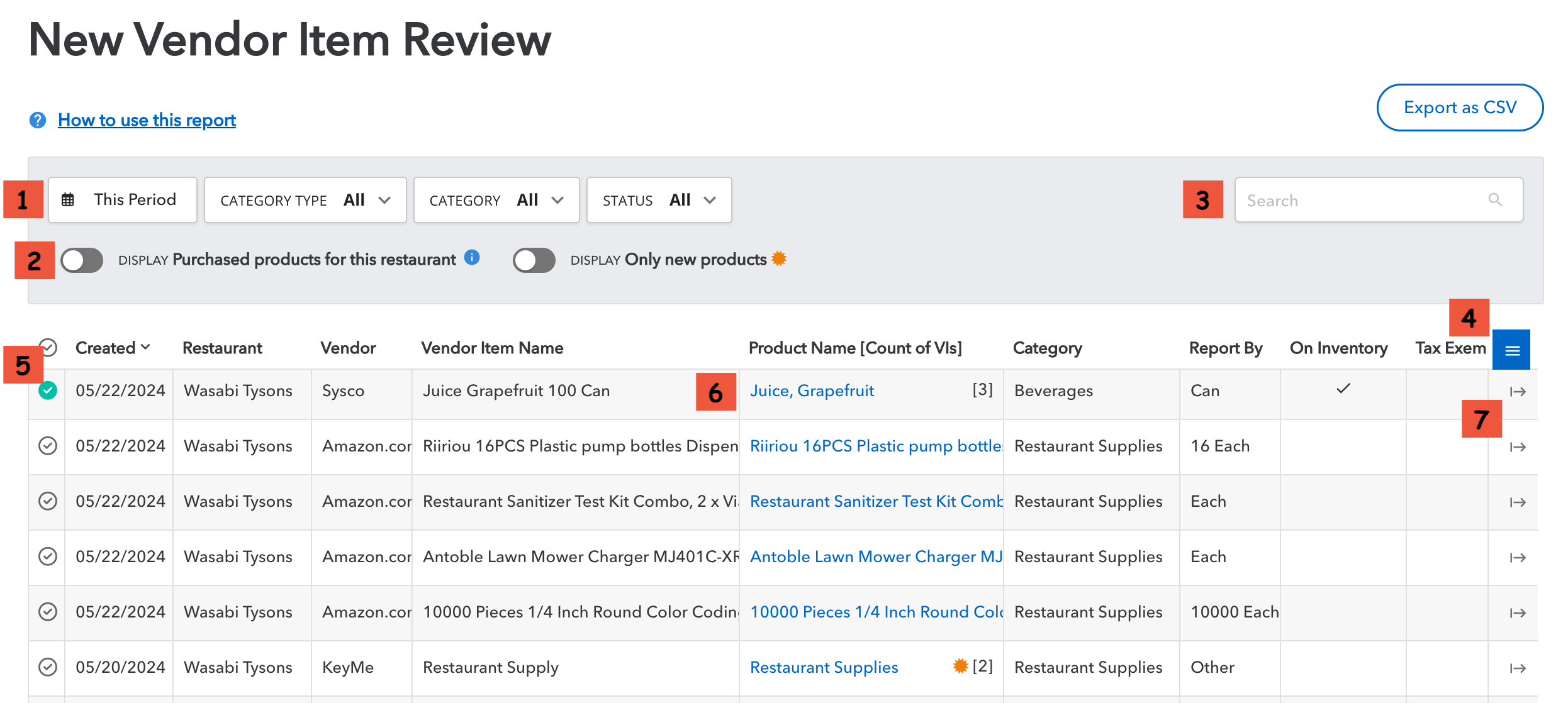Check the Restaurant Sanitizer Test Kit row circle
This screenshot has height=703, width=1568.
[x=48, y=501]
